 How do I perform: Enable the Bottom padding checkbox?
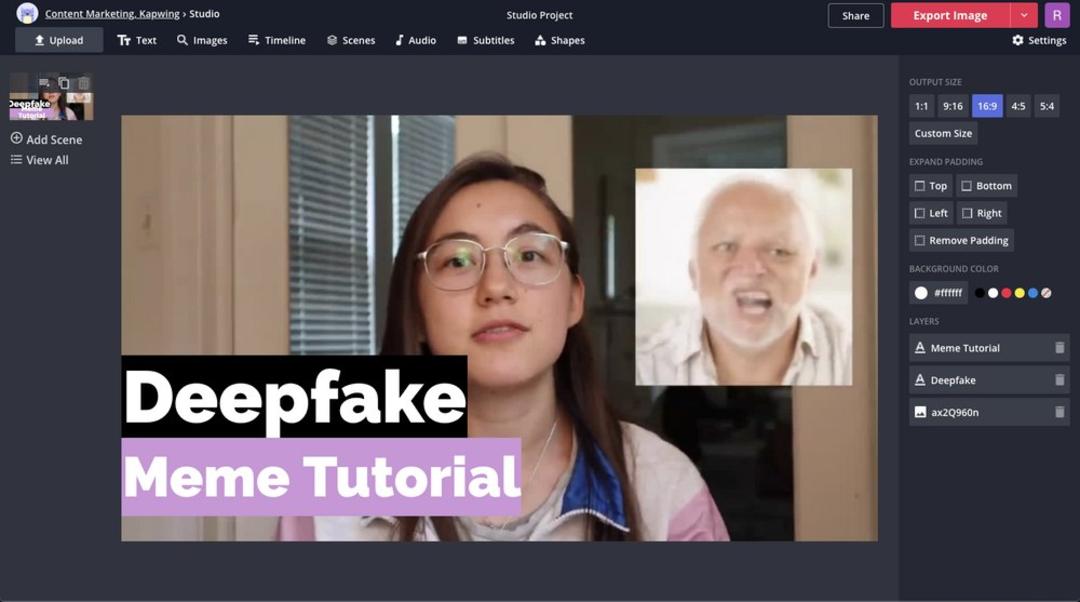click(966, 186)
